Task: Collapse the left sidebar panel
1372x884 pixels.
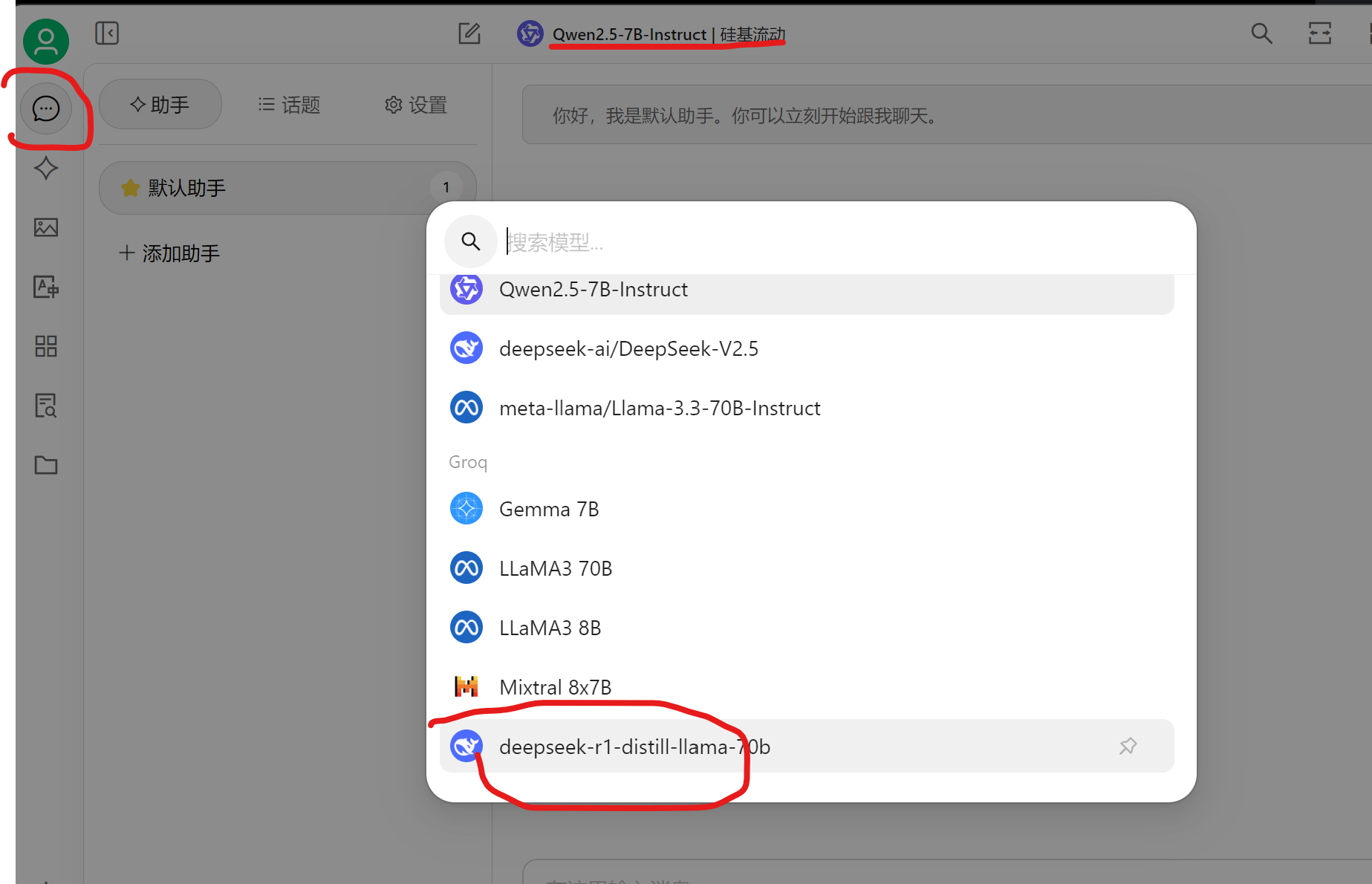Action: click(107, 33)
